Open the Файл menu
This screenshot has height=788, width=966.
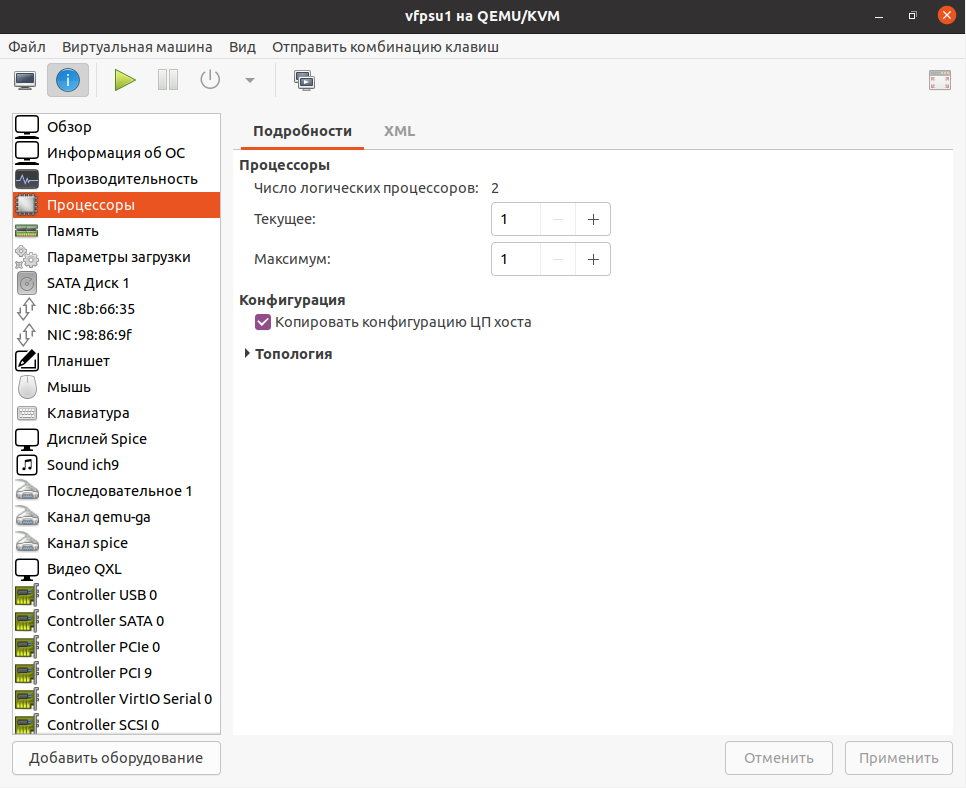27,47
